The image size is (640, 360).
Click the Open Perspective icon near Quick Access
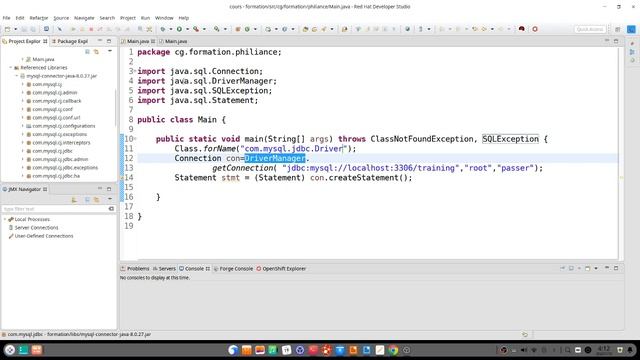(x=618, y=29)
